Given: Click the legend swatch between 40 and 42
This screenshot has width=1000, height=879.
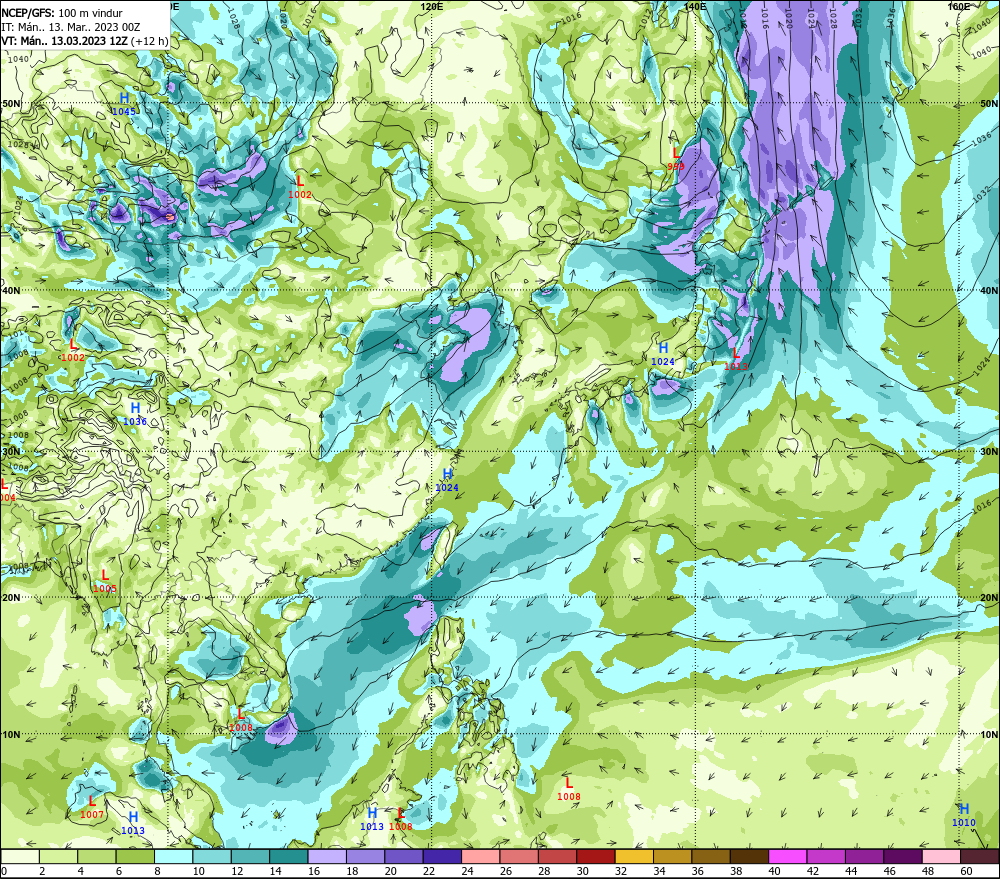Looking at the screenshot, I should tap(788, 856).
